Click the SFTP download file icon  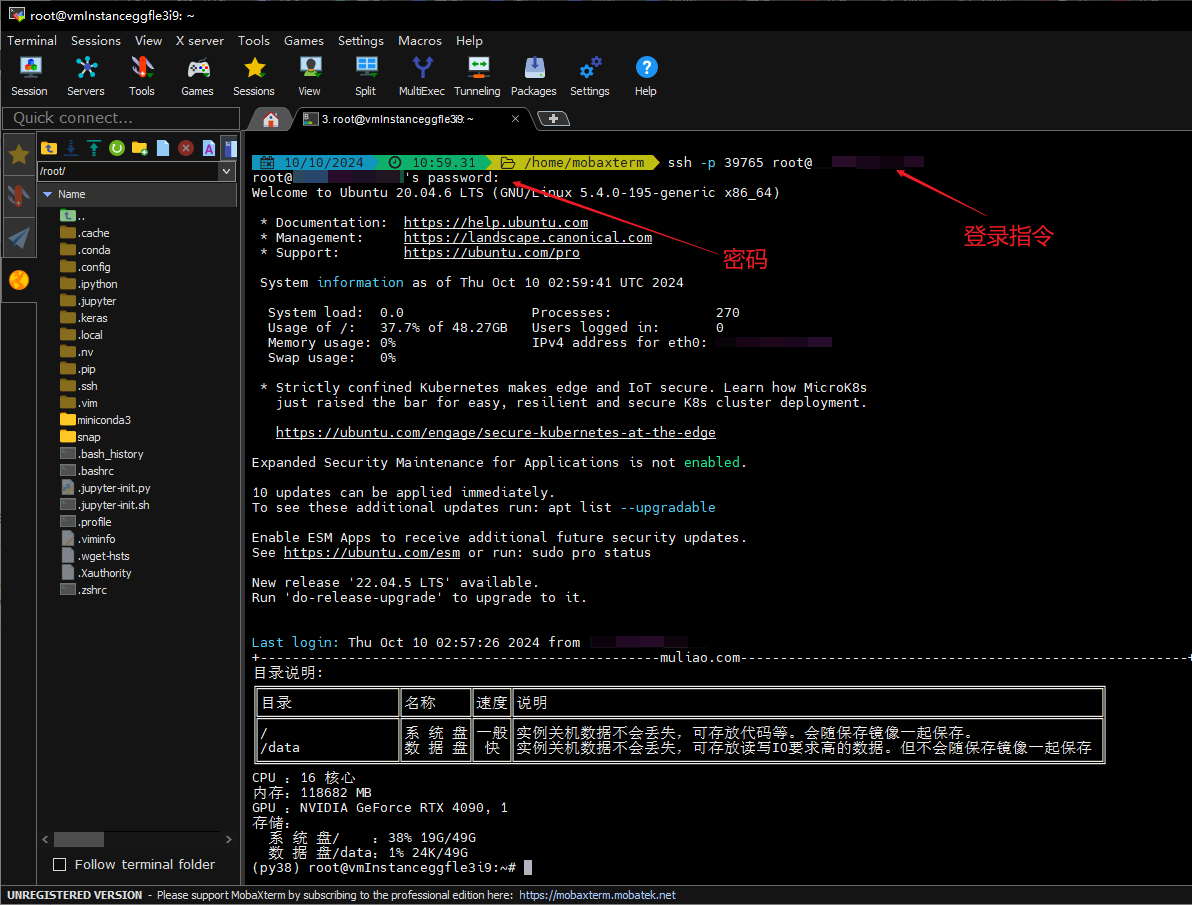click(71, 148)
